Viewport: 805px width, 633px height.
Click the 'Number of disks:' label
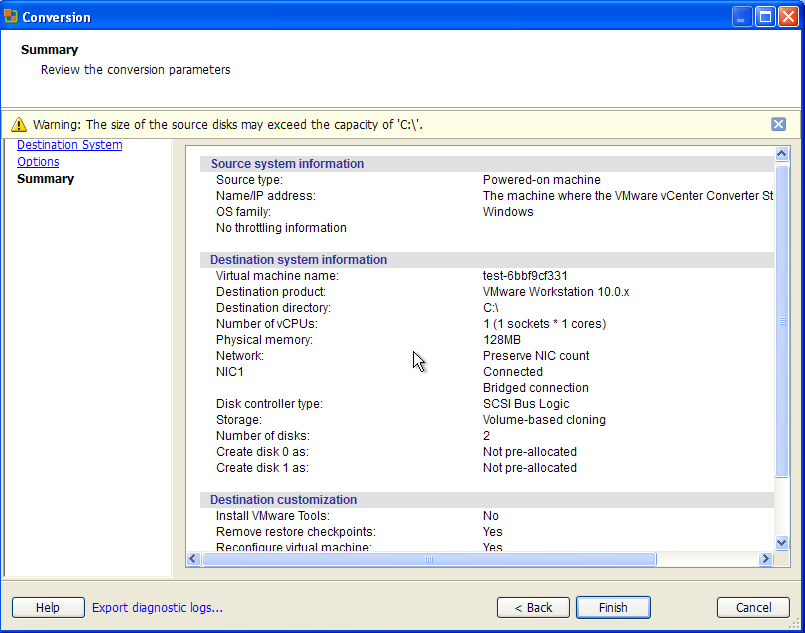click(x=263, y=436)
